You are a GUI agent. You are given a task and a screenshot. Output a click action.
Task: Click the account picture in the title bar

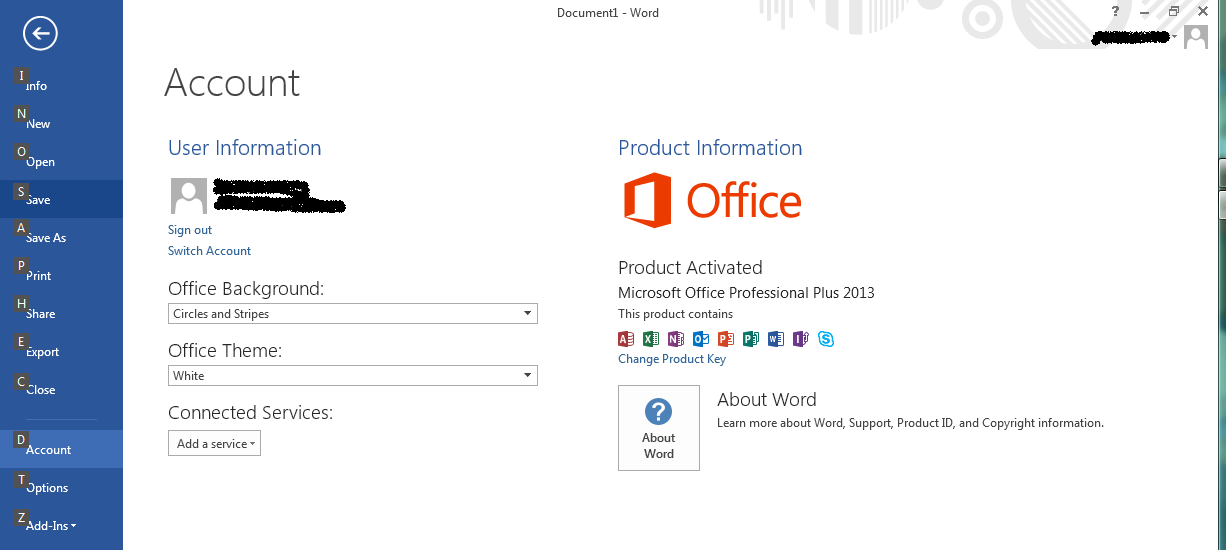tap(1195, 37)
